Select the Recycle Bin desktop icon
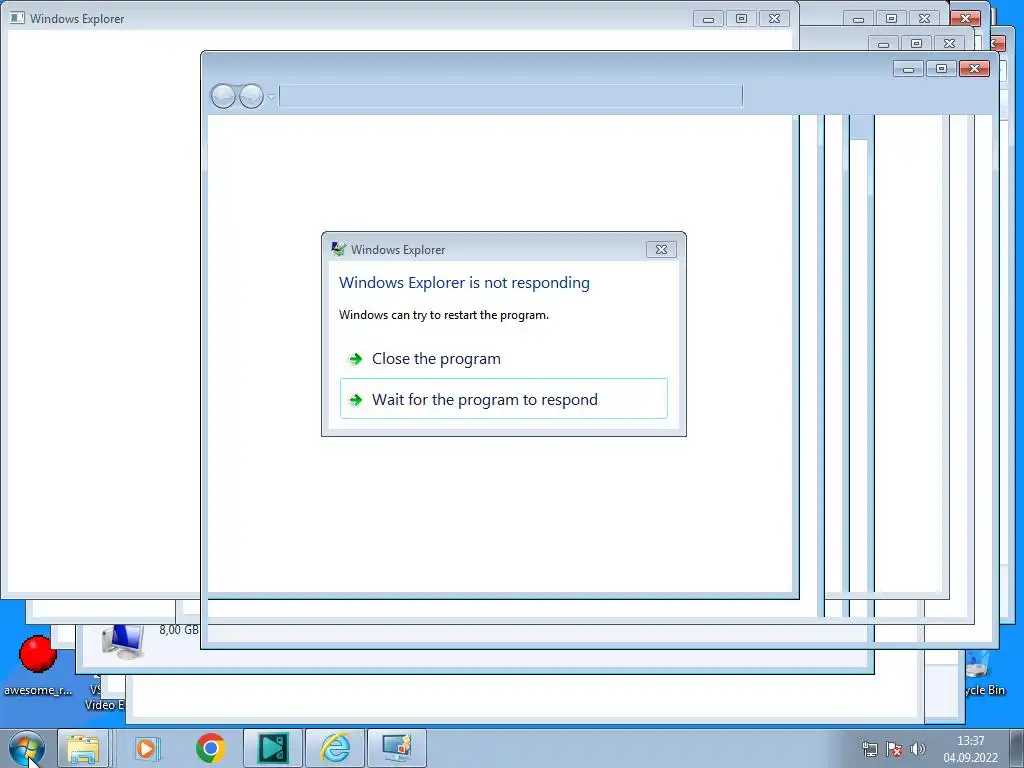This screenshot has height=768, width=1024. (x=985, y=674)
